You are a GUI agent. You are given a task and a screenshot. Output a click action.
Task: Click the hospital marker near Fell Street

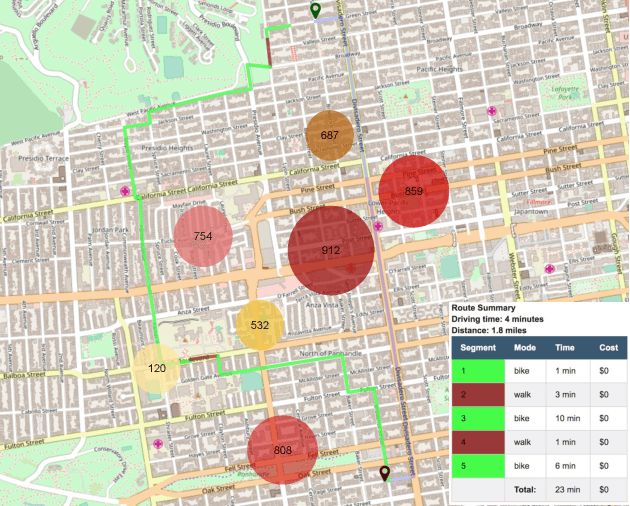[x=158, y=443]
